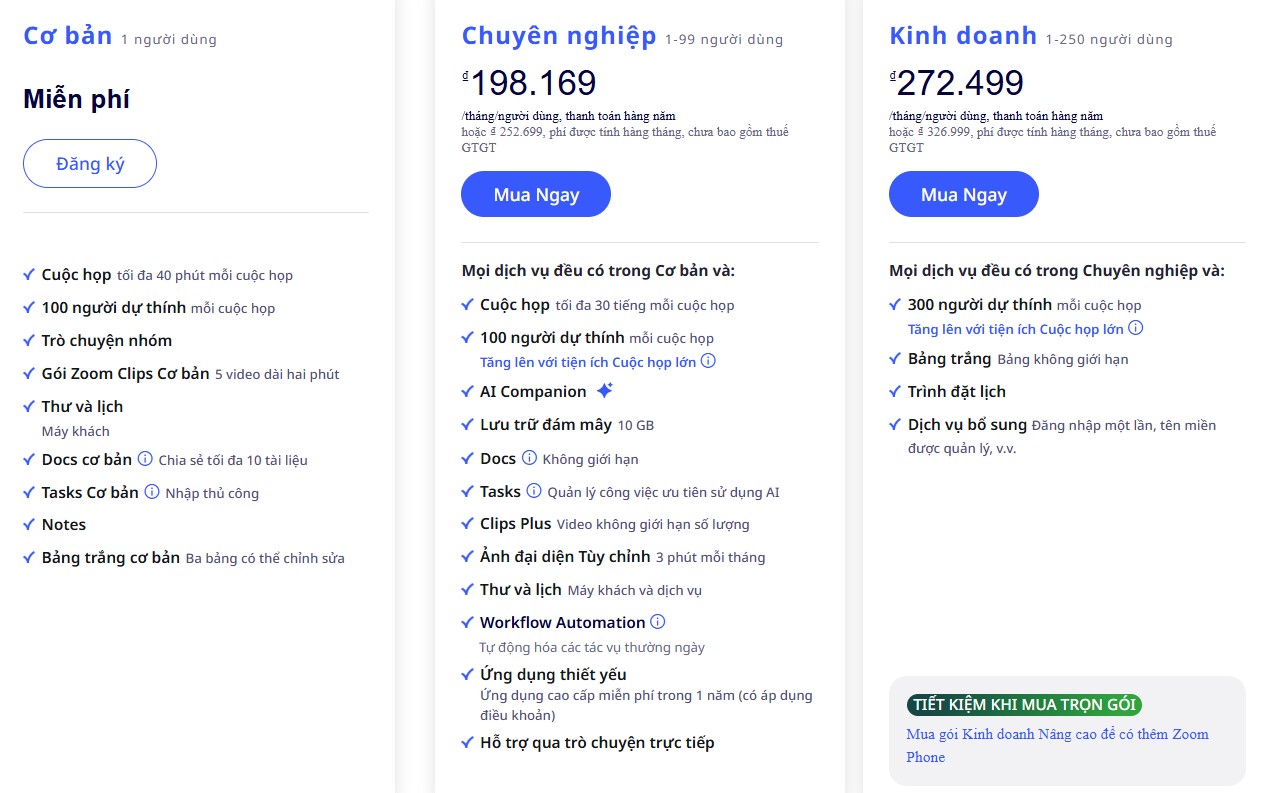Click the Kinh doanh plan heading
This screenshot has height=793, width=1268.
(x=963, y=37)
